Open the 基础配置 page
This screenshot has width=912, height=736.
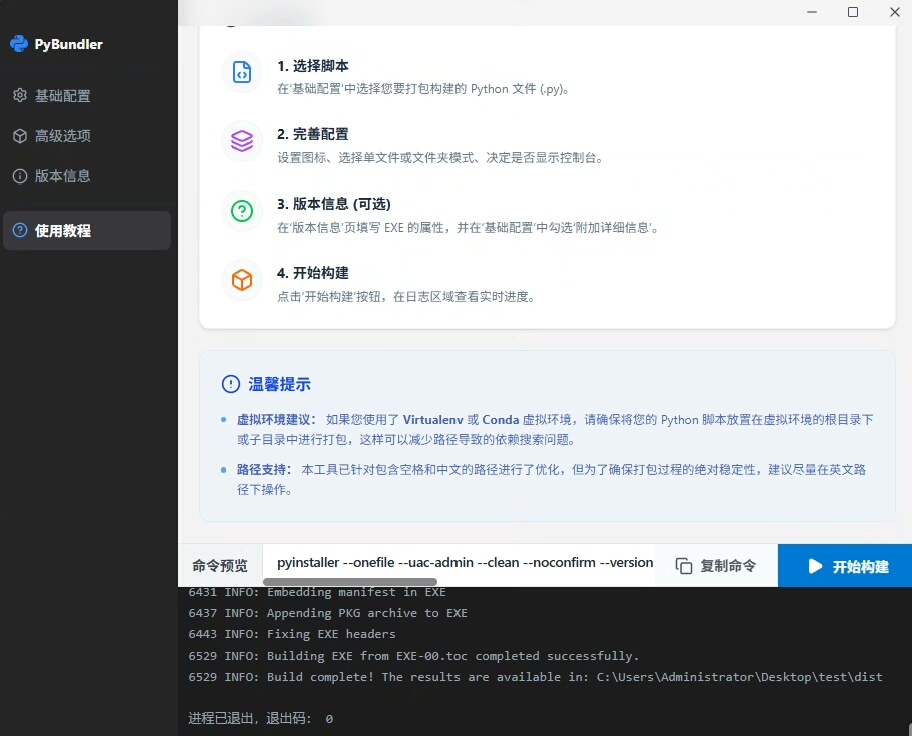[x=87, y=95]
